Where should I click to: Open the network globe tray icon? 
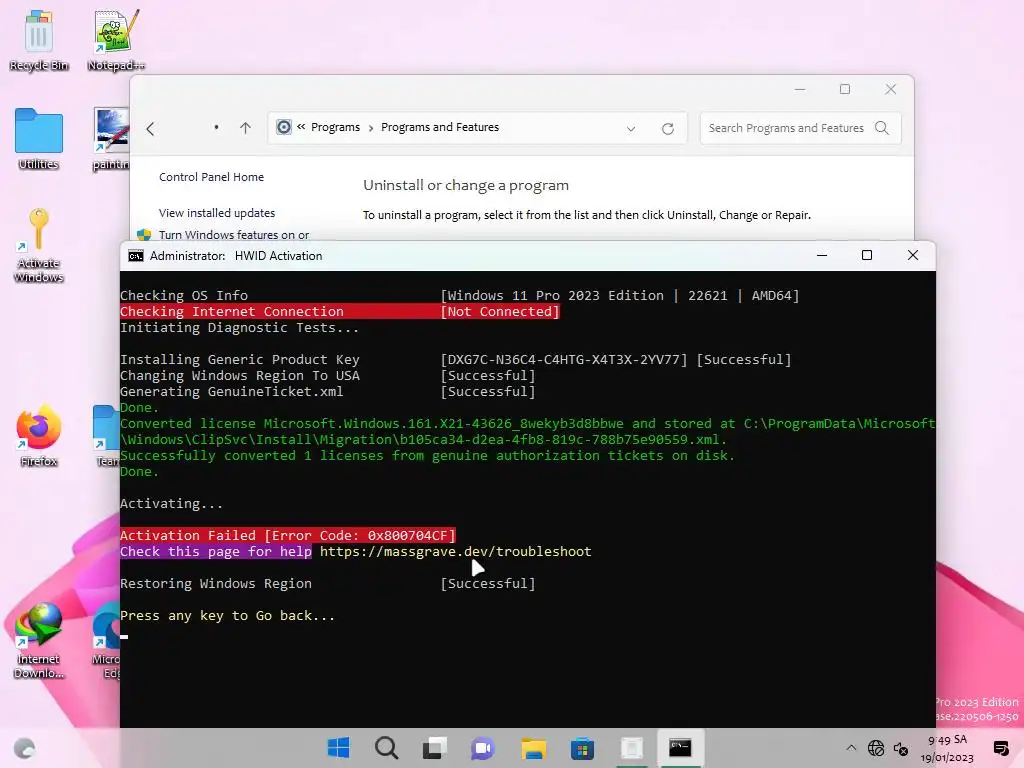click(876, 748)
